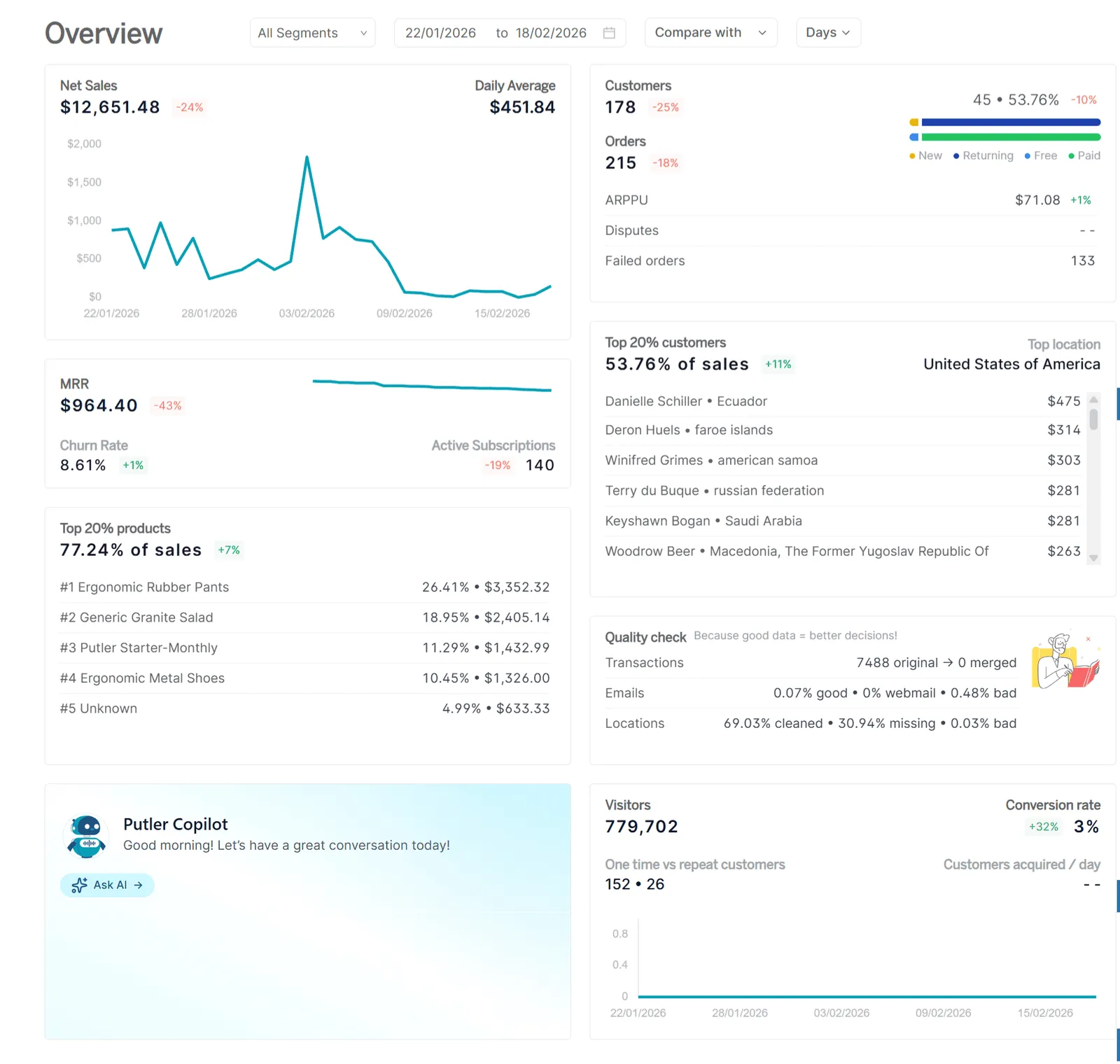Click the 53.76% of sales heading
The image size is (1120, 1064).
click(677, 364)
